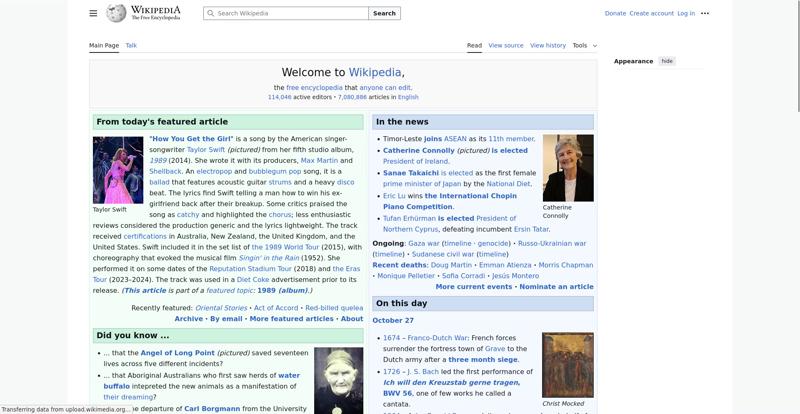Open the View source tab
Screen dimensions: 800x414
pyautogui.click(x=506, y=45)
